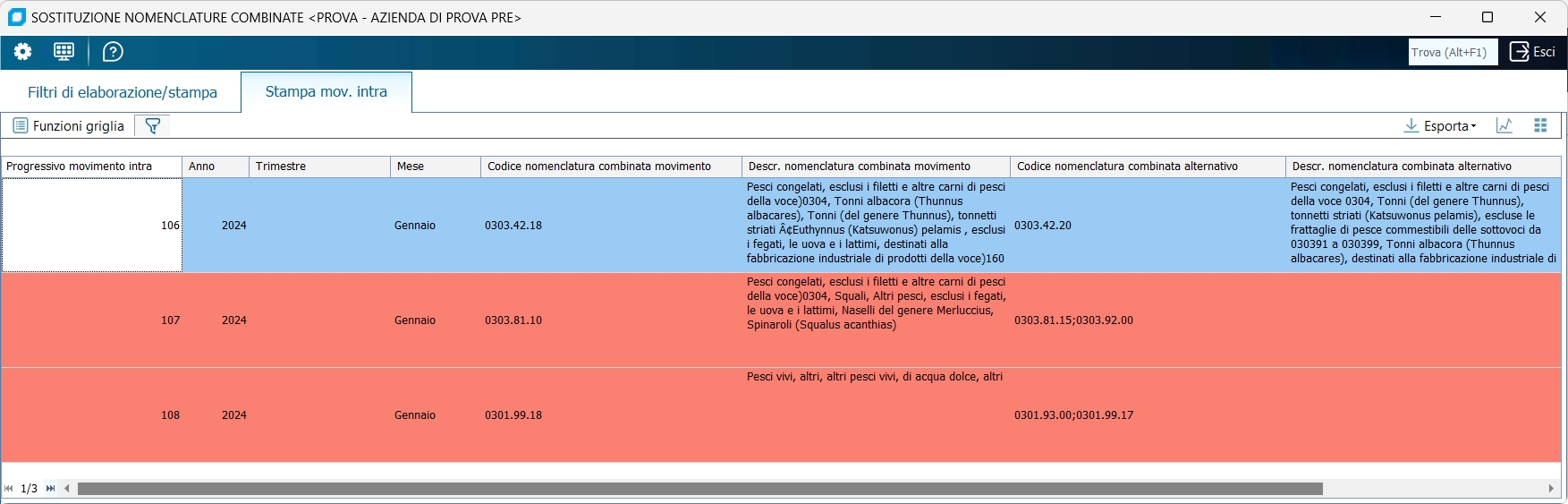Go to the last page arrow
This screenshot has width=1568, height=504.
tap(50, 489)
